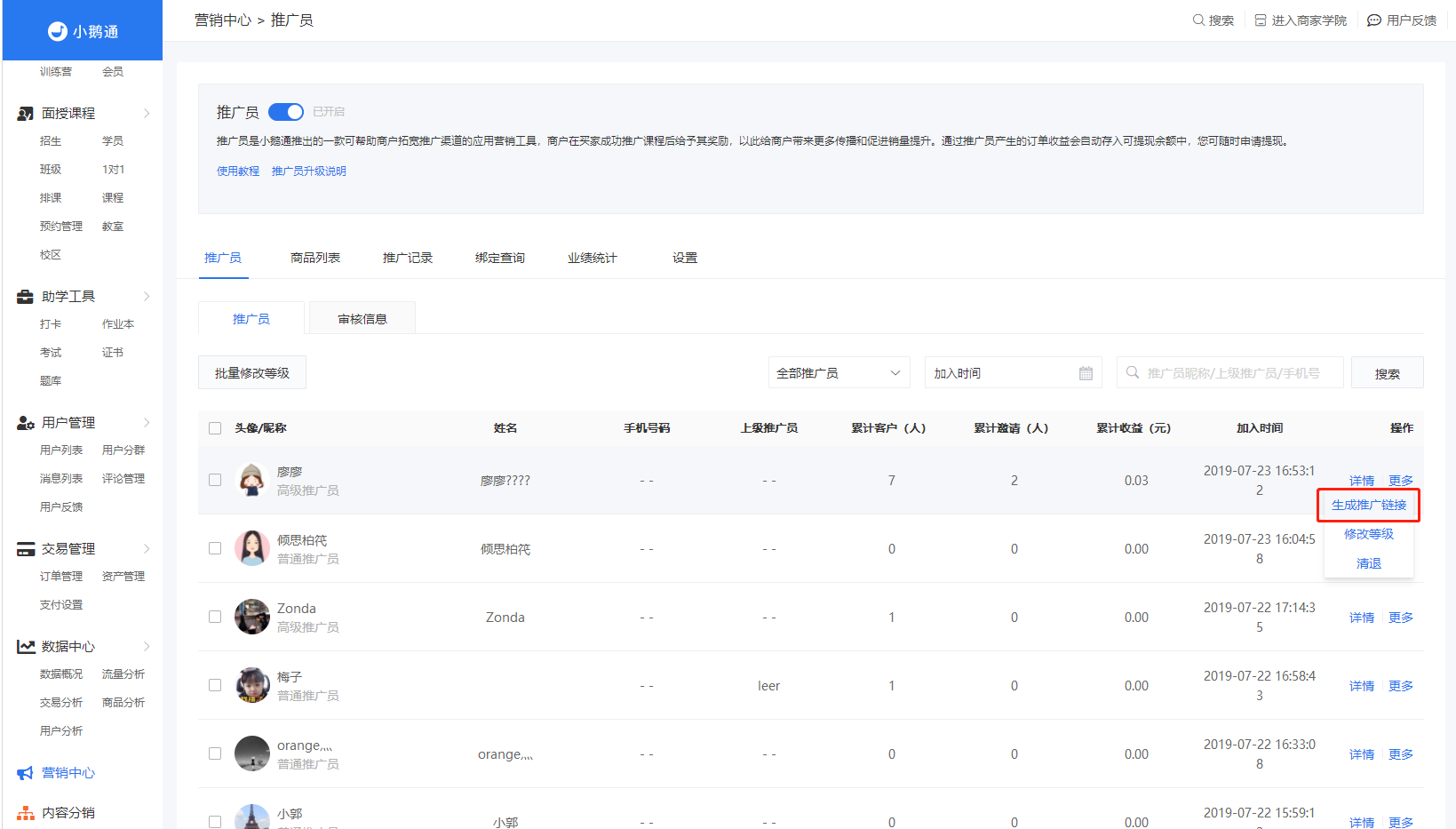
Task: Open 进入商家学院 icon link
Action: (1261, 20)
